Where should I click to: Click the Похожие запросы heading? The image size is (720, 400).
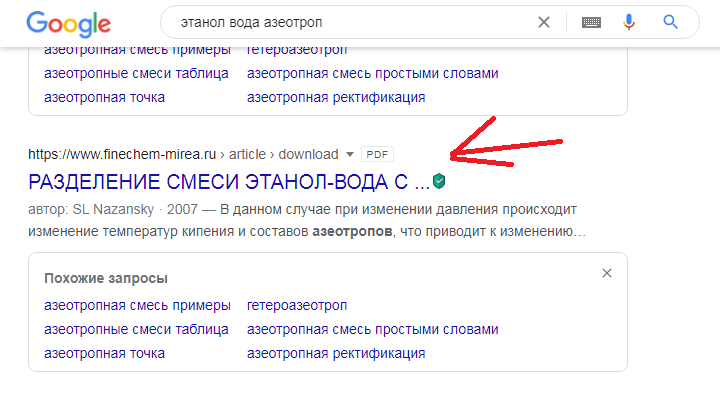[x=106, y=278]
